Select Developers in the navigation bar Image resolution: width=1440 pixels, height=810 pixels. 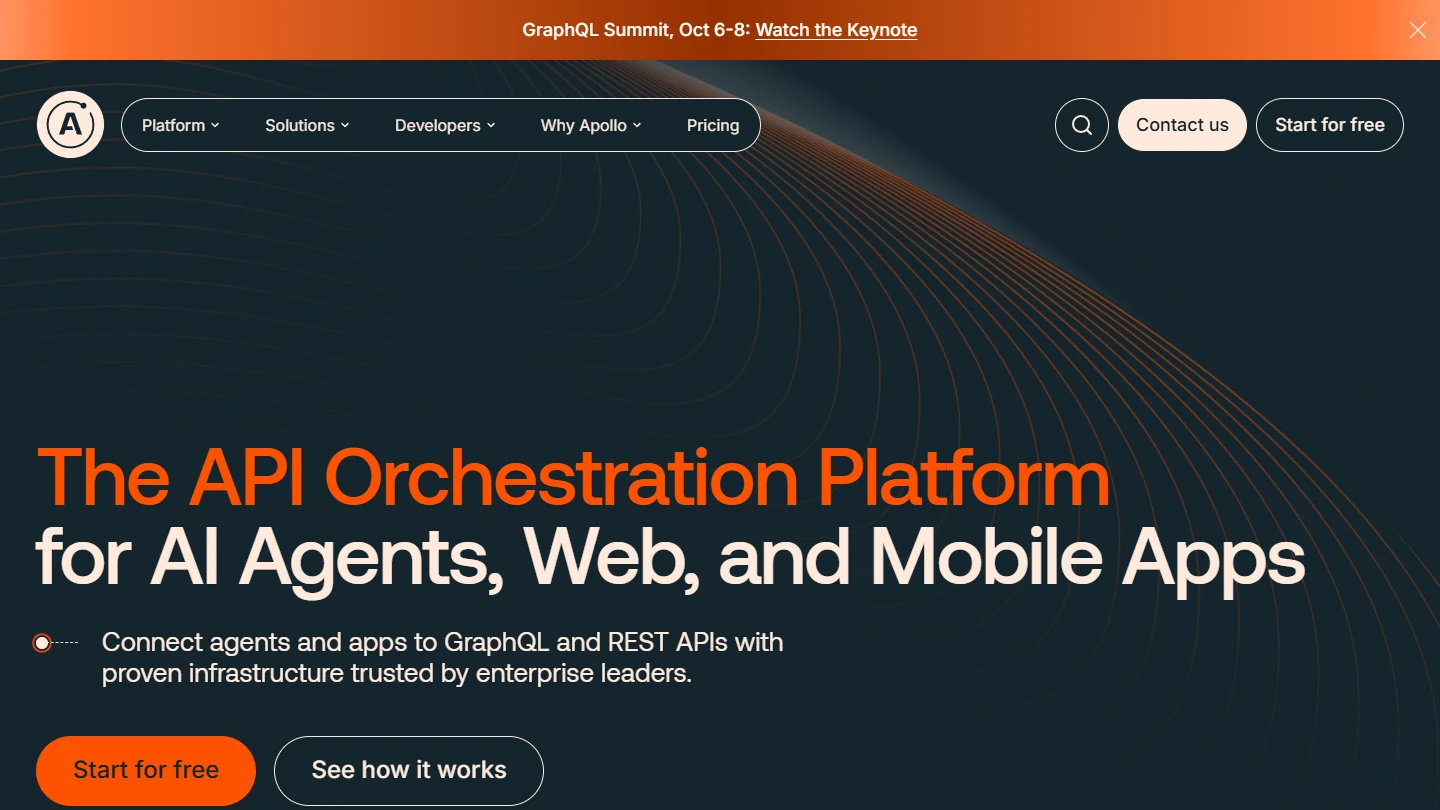pos(437,125)
